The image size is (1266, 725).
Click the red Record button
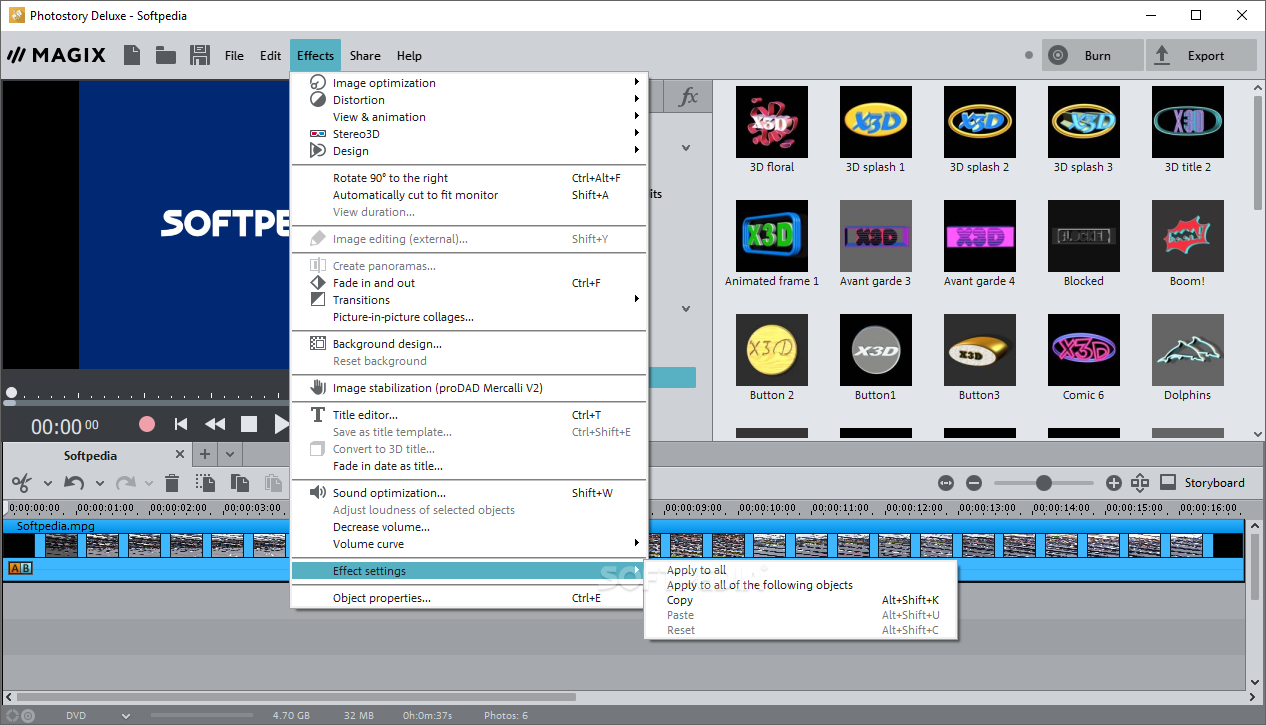click(x=147, y=424)
